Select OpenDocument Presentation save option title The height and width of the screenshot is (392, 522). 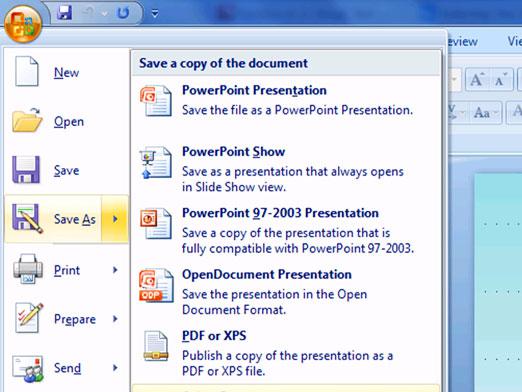267,274
